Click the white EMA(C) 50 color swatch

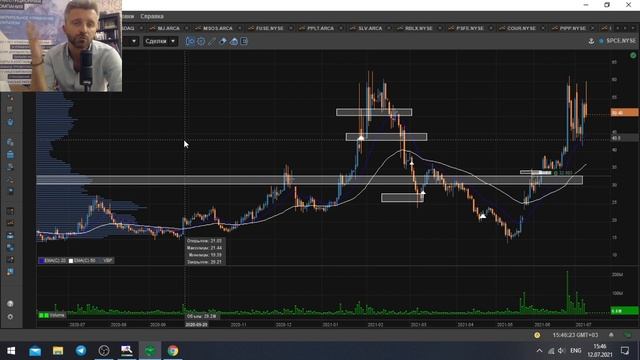[x=71, y=260]
